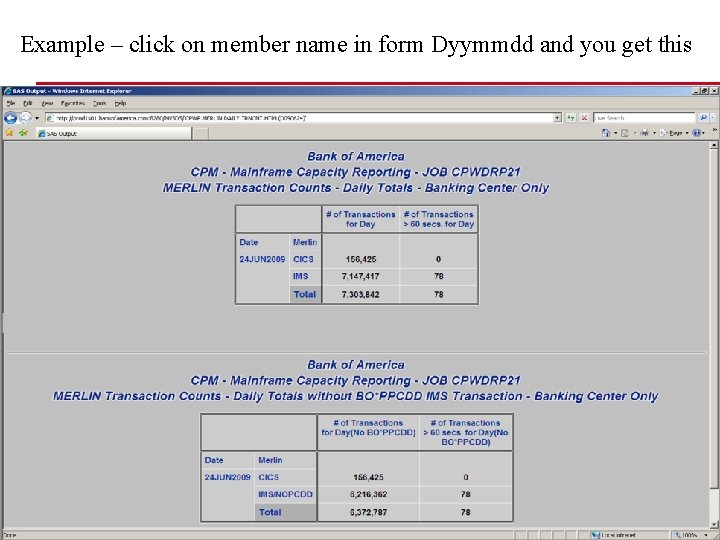Screen dimensions: 720x540
Task: Open the File menu
Action: (x=11, y=103)
